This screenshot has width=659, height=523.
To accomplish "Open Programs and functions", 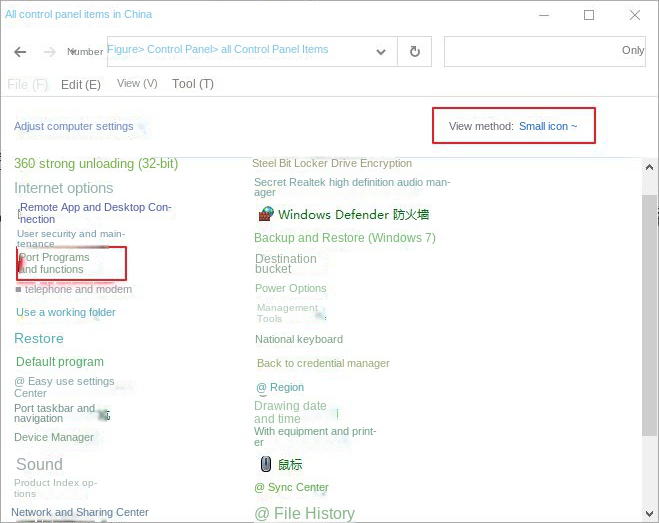I will point(54,263).
